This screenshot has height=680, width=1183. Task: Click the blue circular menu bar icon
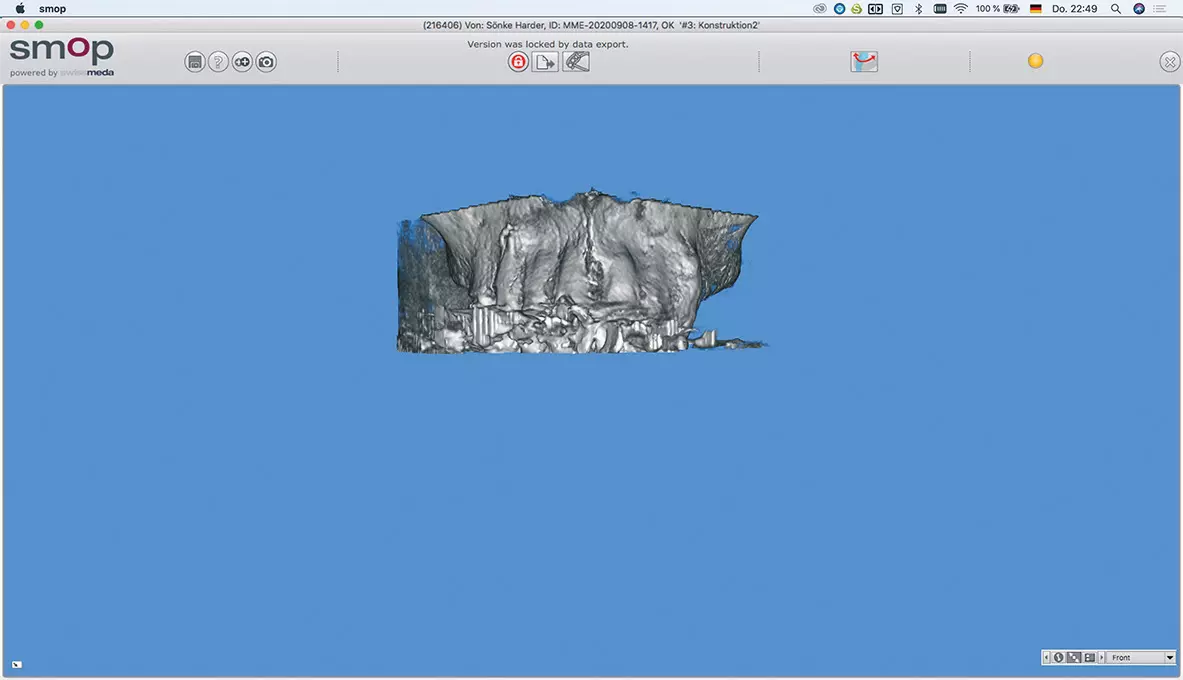[x=839, y=9]
